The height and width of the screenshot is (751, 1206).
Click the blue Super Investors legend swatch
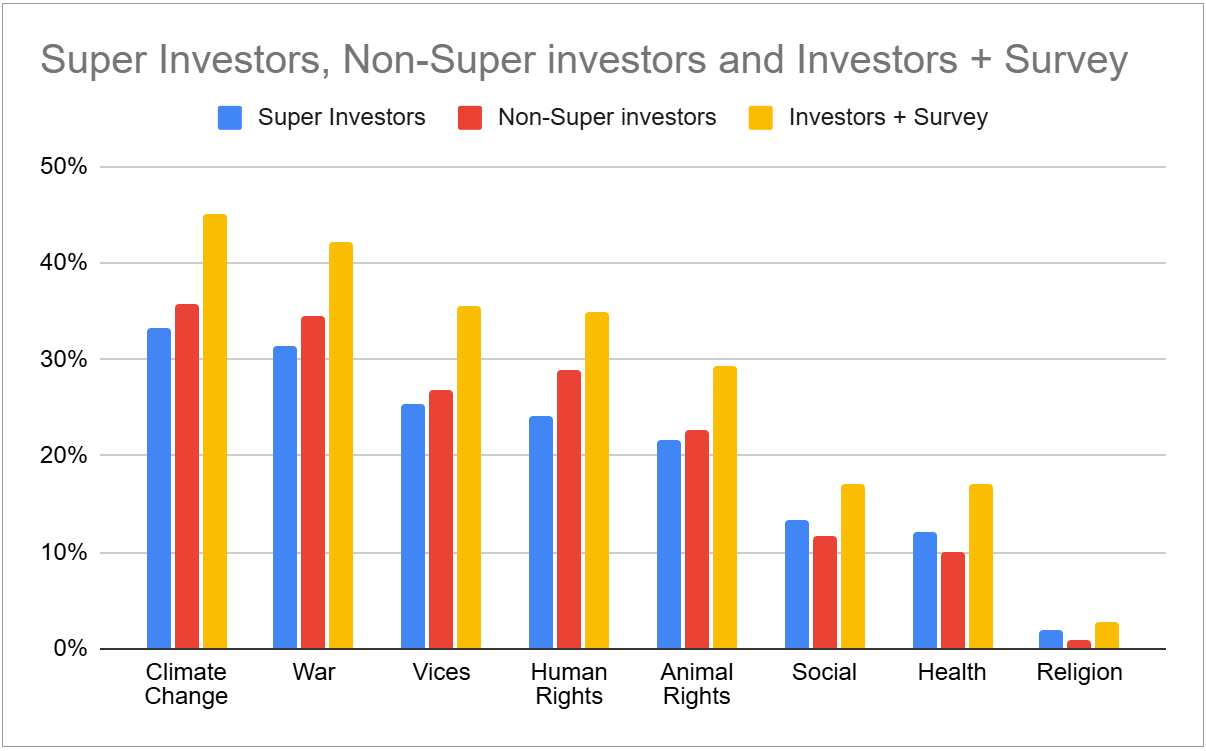[x=231, y=118]
